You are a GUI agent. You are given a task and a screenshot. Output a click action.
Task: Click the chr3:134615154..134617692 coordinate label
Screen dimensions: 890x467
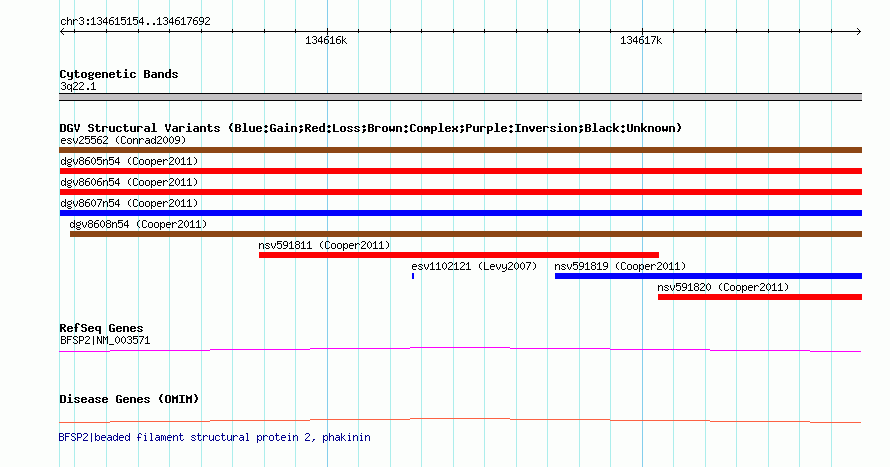[x=135, y=22]
